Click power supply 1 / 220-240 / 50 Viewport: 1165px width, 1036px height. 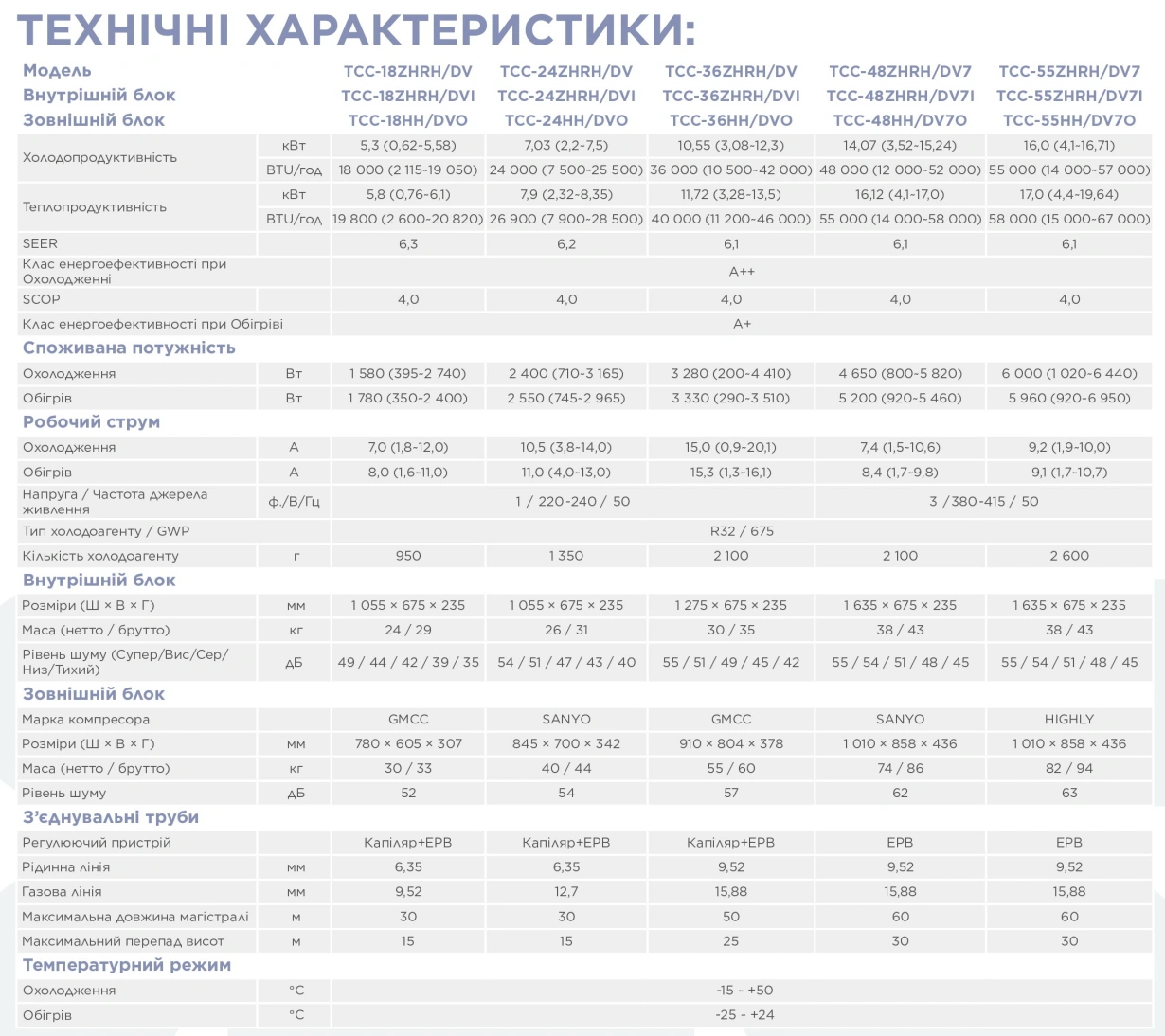[573, 501]
